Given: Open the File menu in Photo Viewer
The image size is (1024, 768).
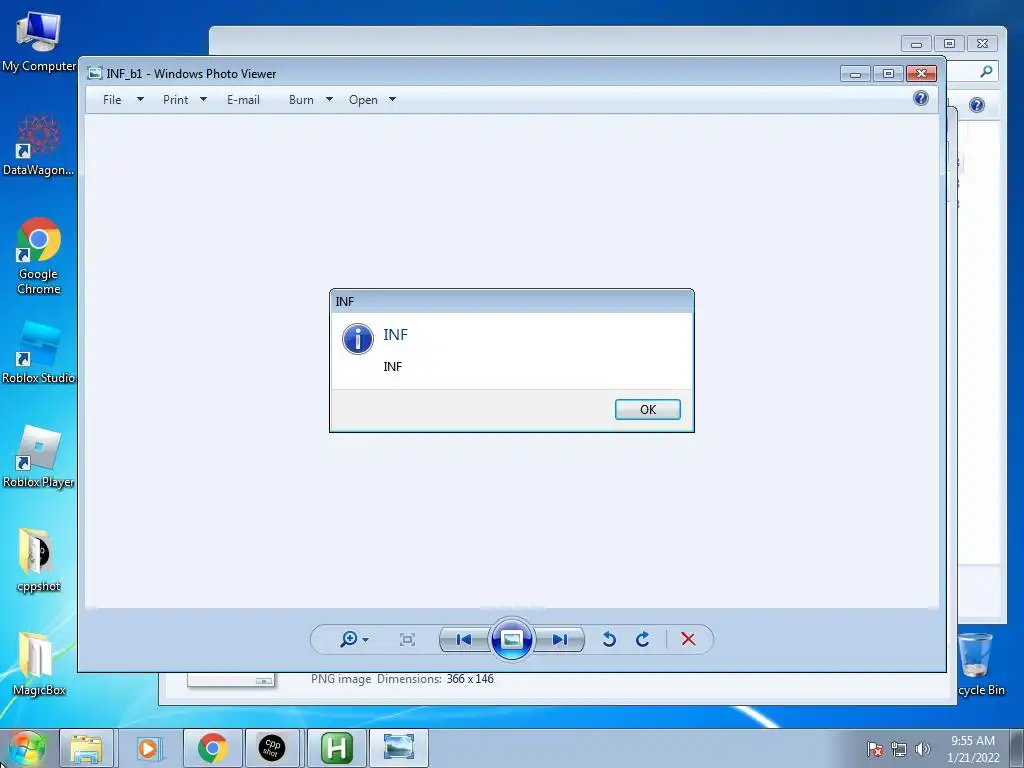Looking at the screenshot, I should click(x=112, y=100).
